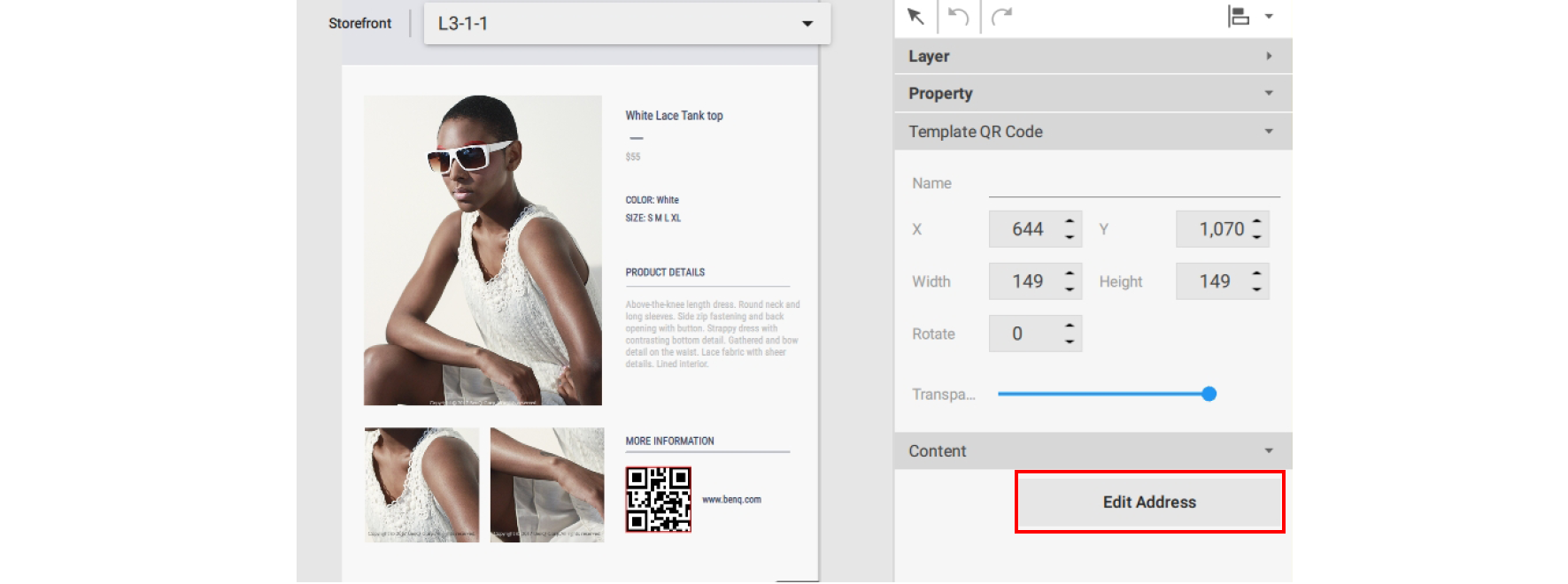Viewport: 1568px width, 584px height.
Task: Increase the X position value
Action: [x=1070, y=221]
